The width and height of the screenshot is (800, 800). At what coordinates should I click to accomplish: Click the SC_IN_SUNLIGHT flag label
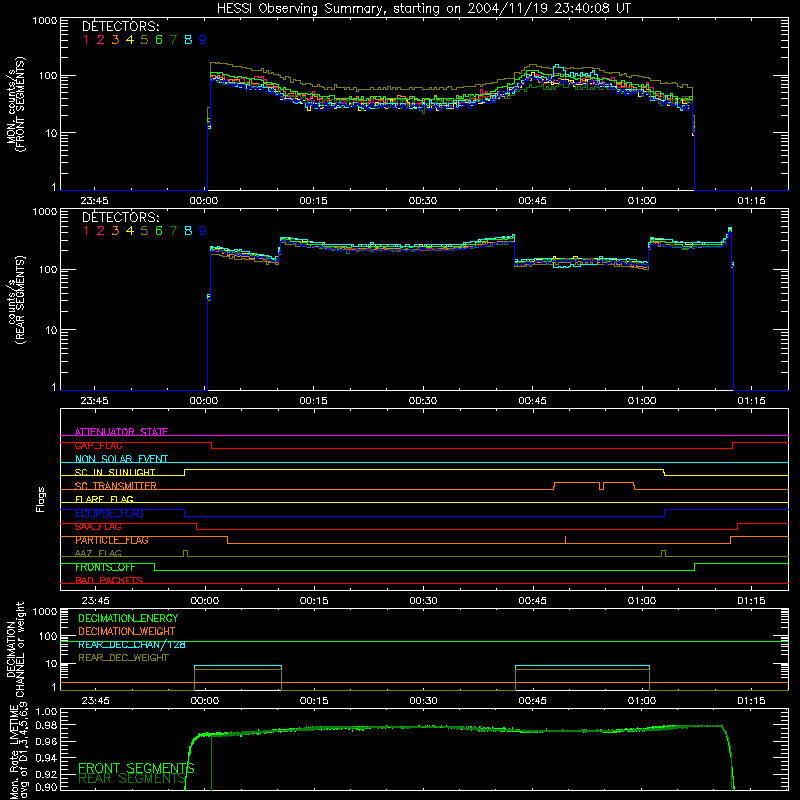115,472
